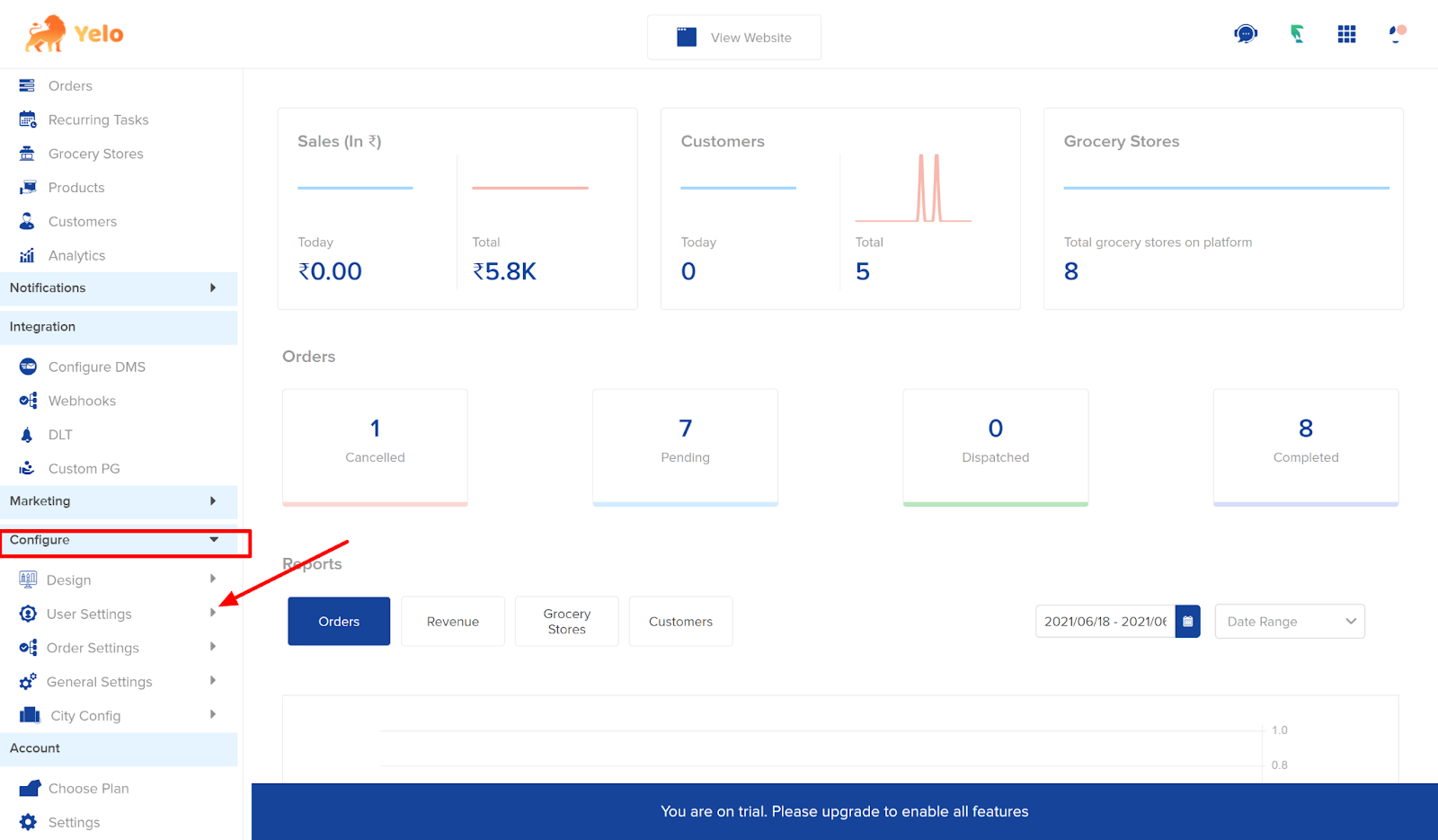The height and width of the screenshot is (840, 1438).
Task: Open Choose Plan in Account section
Action: [x=88, y=789]
